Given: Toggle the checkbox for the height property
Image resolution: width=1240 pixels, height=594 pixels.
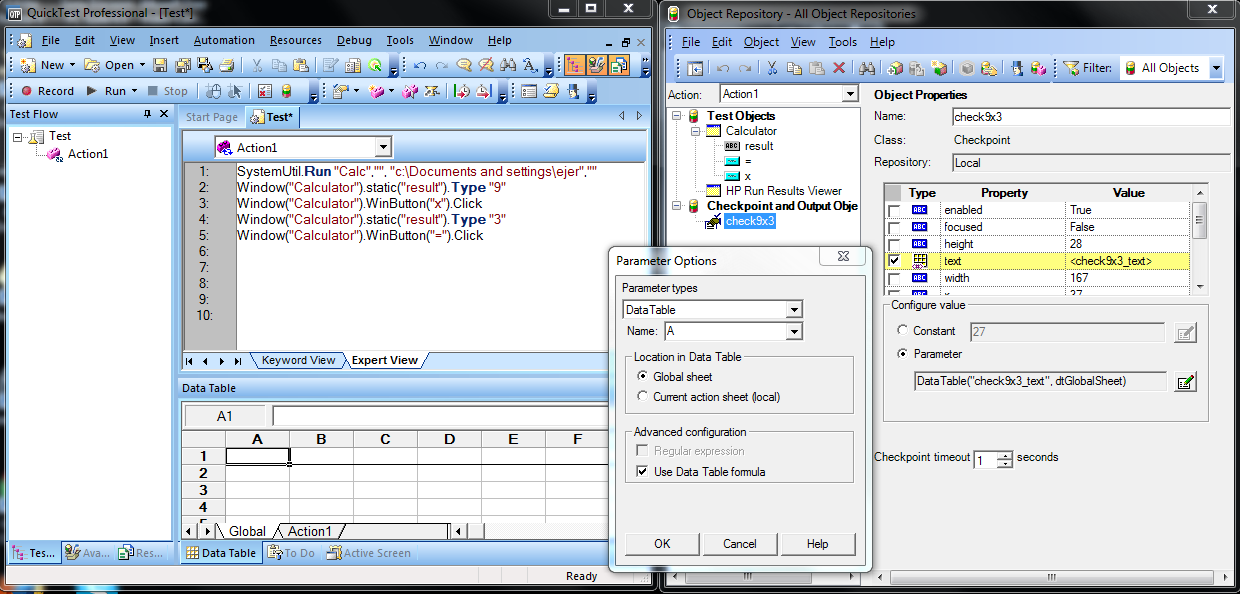Looking at the screenshot, I should 894,244.
